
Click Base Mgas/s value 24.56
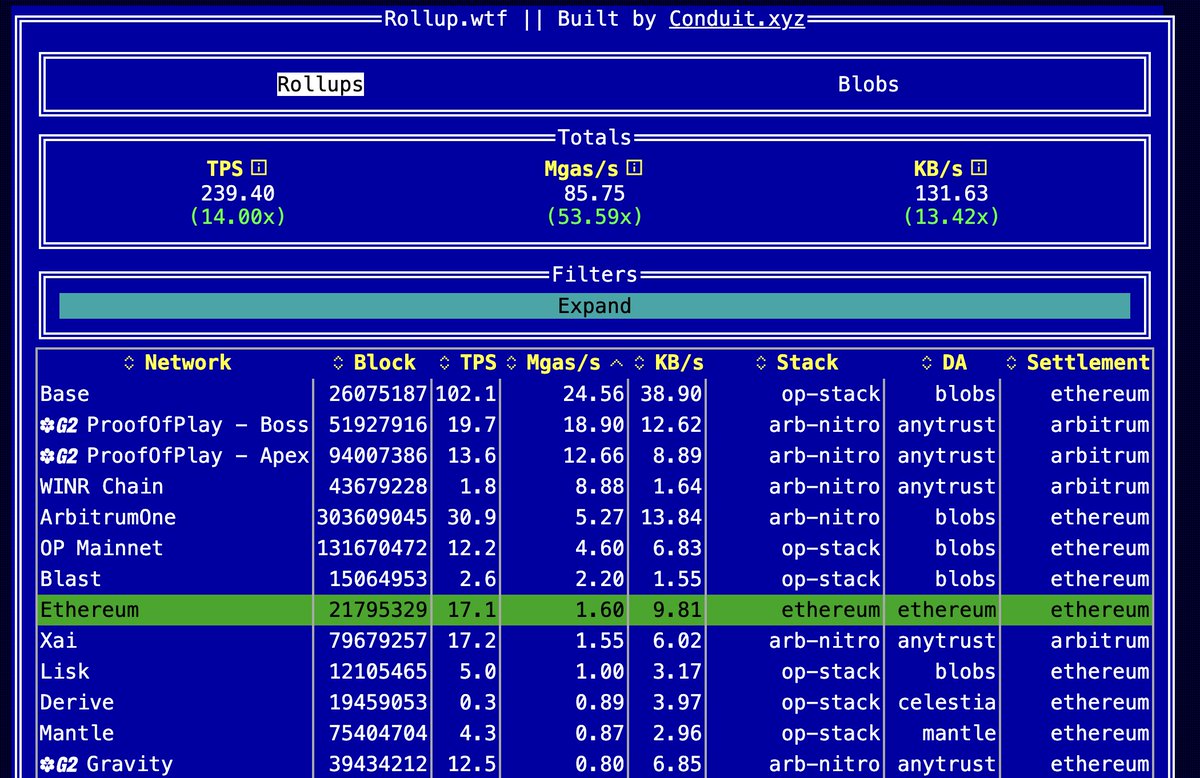[x=594, y=394]
